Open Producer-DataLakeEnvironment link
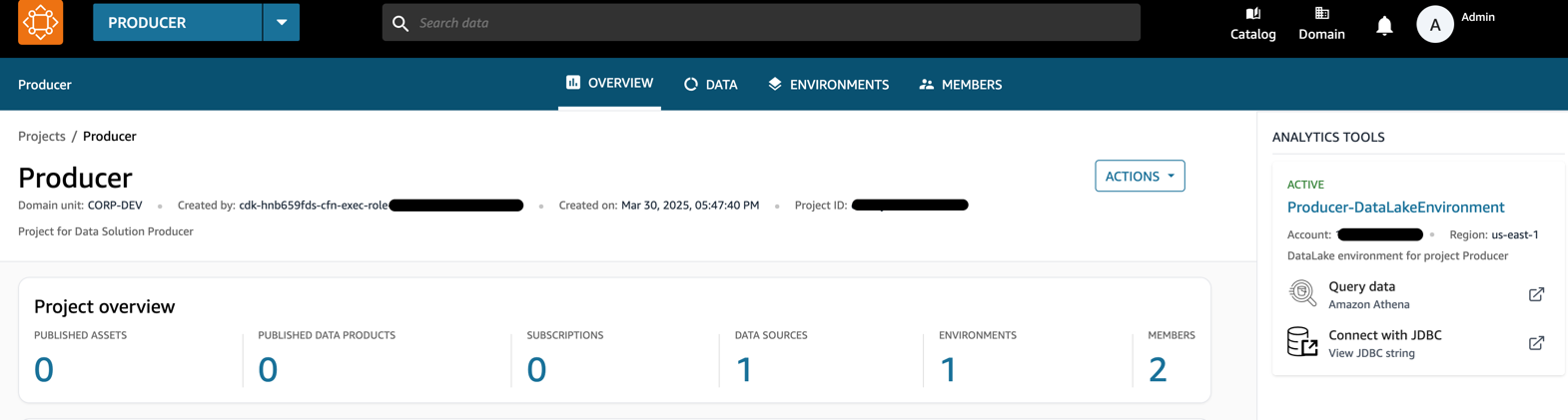 pos(1395,208)
